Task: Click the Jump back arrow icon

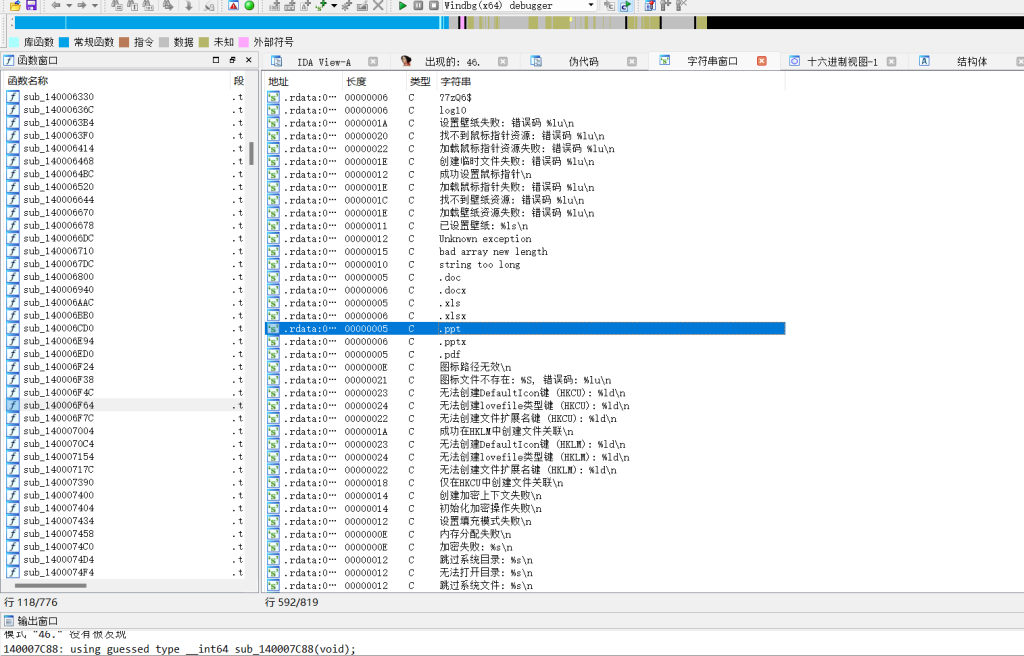Action: click(56, 6)
